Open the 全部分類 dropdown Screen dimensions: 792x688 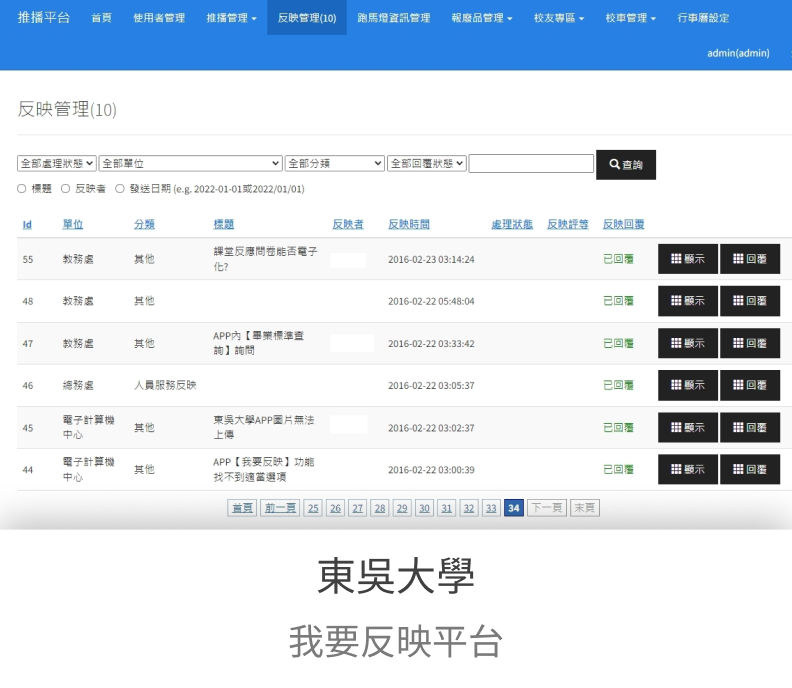pos(335,163)
